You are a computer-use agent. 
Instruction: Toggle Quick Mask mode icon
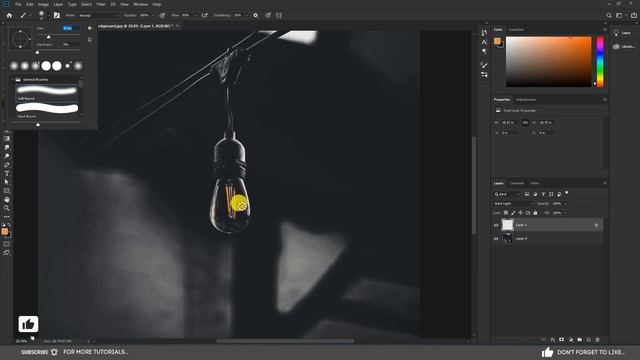point(7,244)
